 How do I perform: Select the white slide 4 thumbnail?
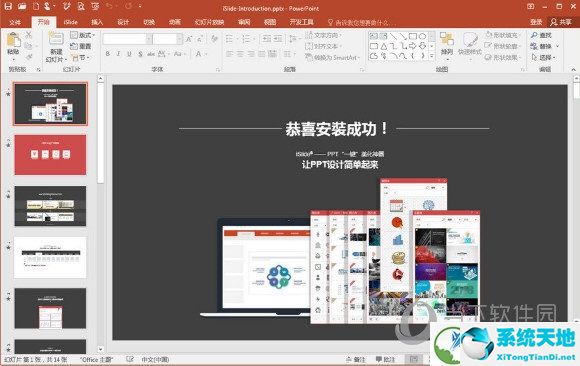[50, 257]
